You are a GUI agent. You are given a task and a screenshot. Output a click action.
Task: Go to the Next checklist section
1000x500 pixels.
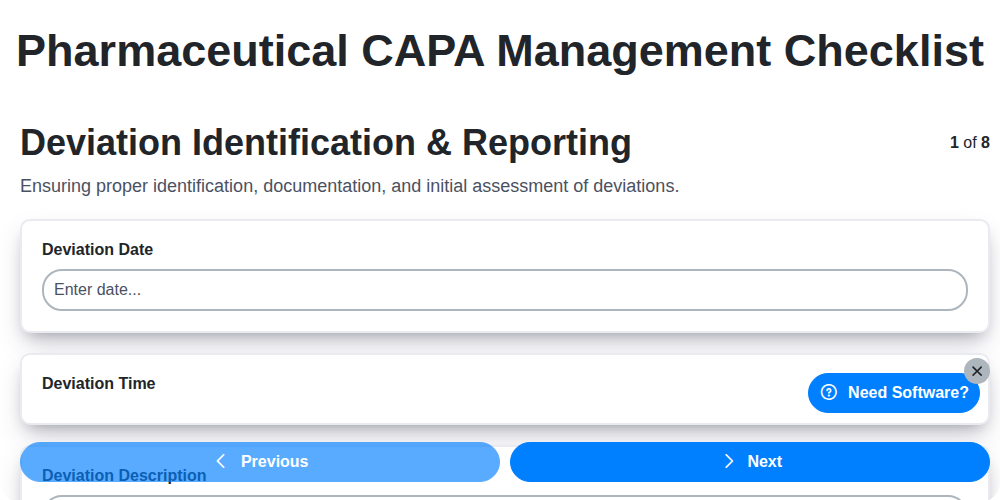point(749,462)
